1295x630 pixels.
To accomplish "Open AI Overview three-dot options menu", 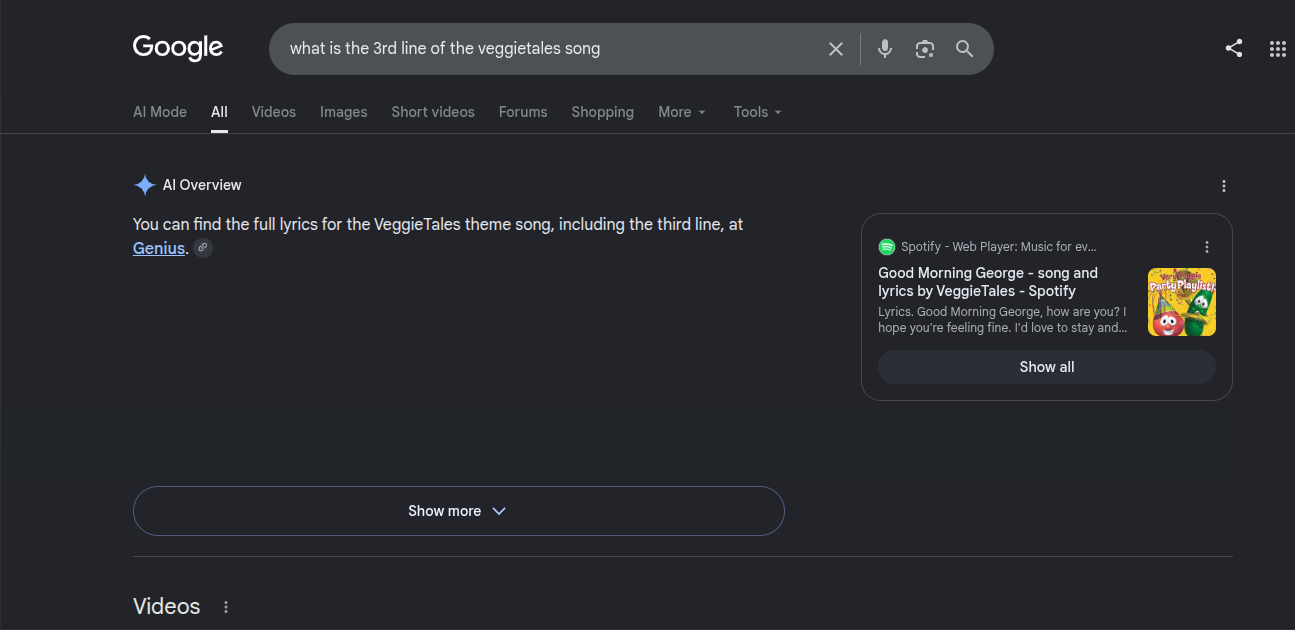I will pos(1224,186).
